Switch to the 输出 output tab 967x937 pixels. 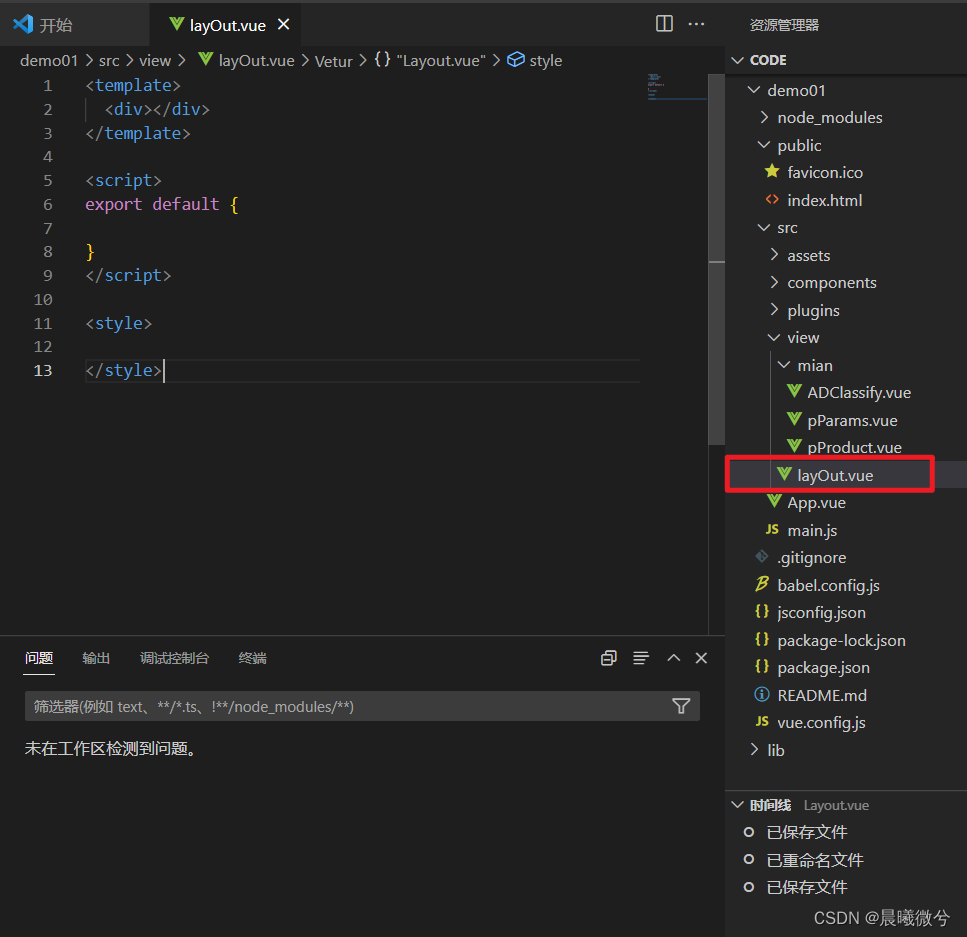[96, 658]
